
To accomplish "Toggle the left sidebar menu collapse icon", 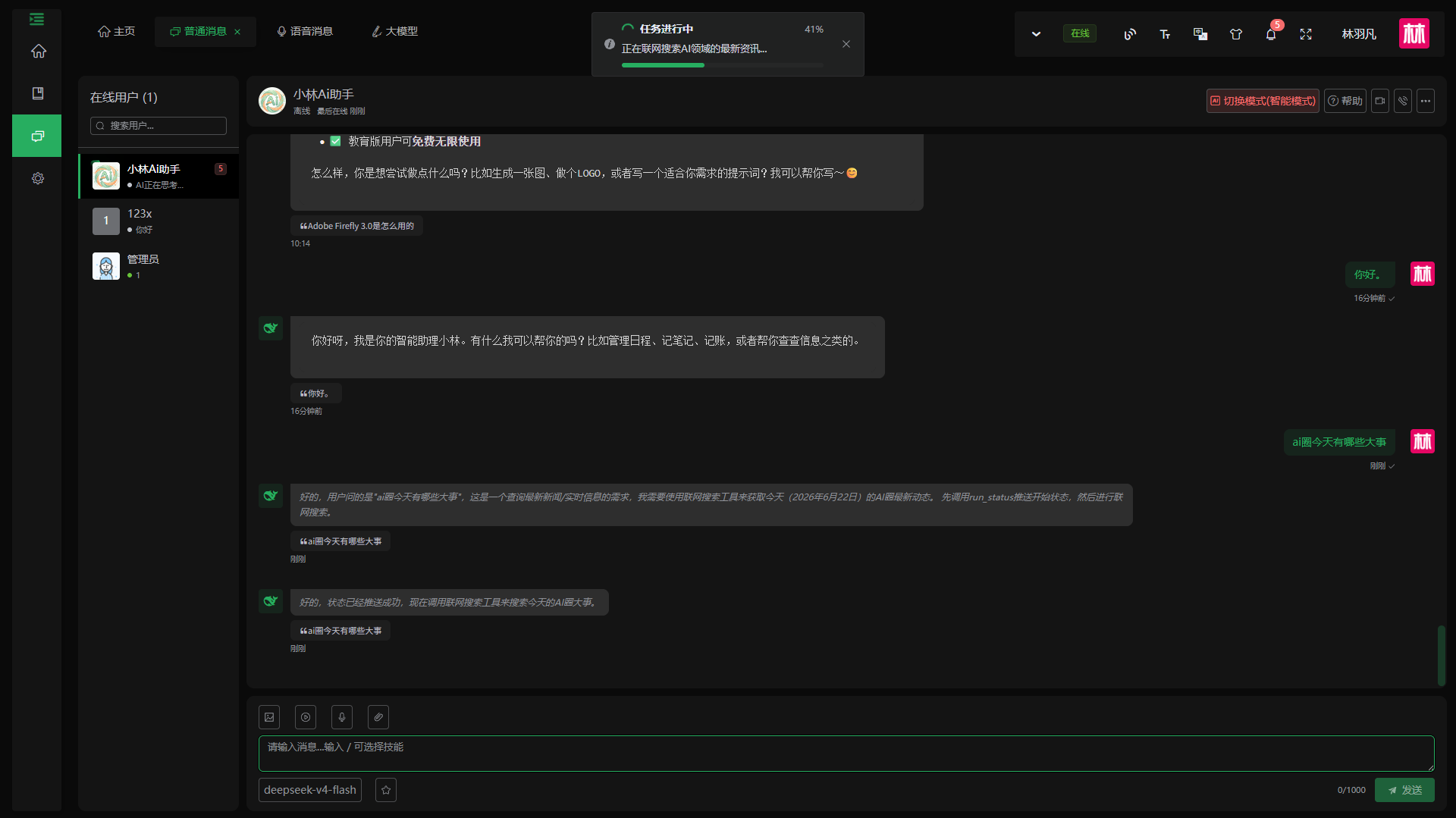I will [36, 19].
